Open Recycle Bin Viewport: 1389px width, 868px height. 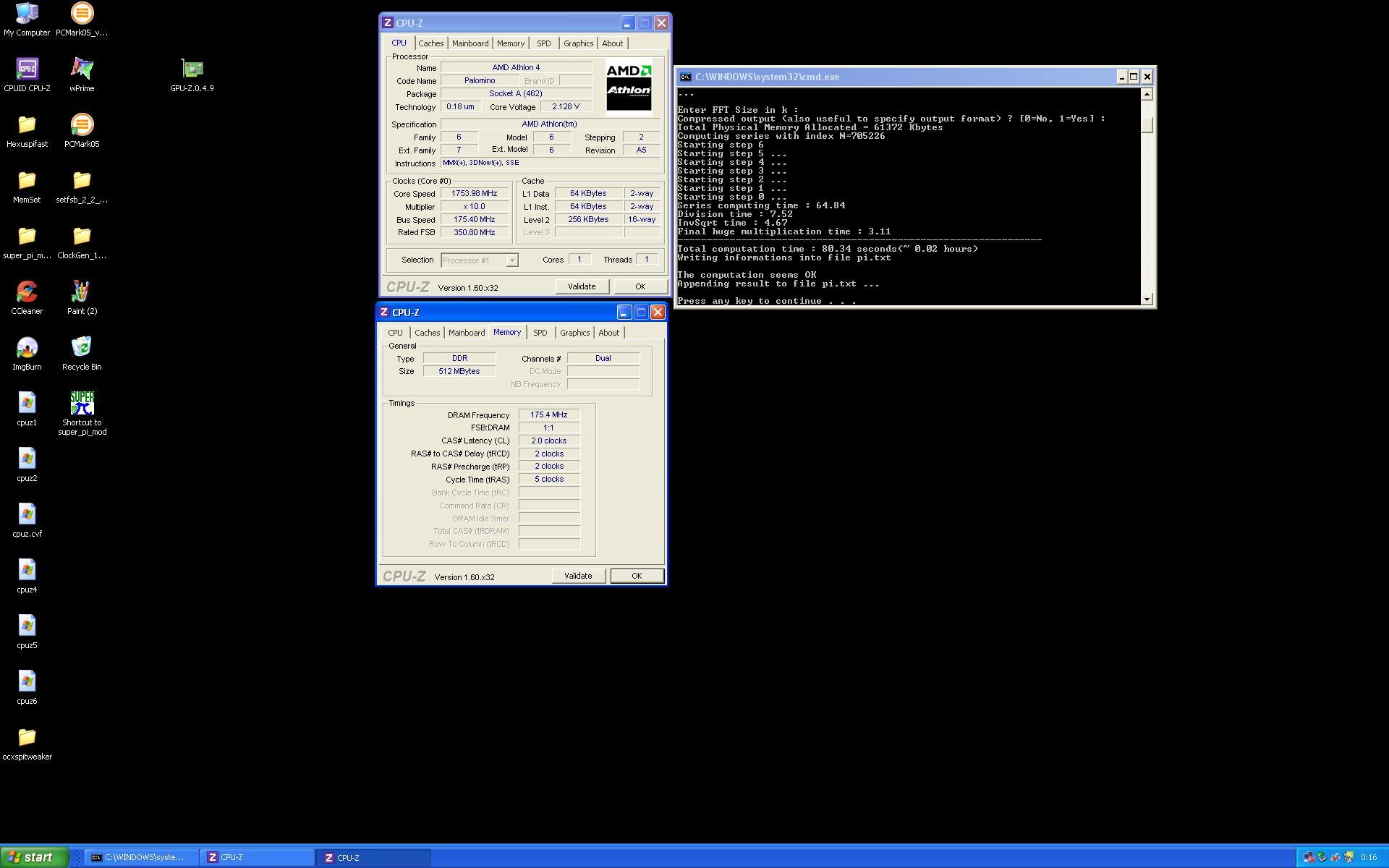tap(82, 354)
